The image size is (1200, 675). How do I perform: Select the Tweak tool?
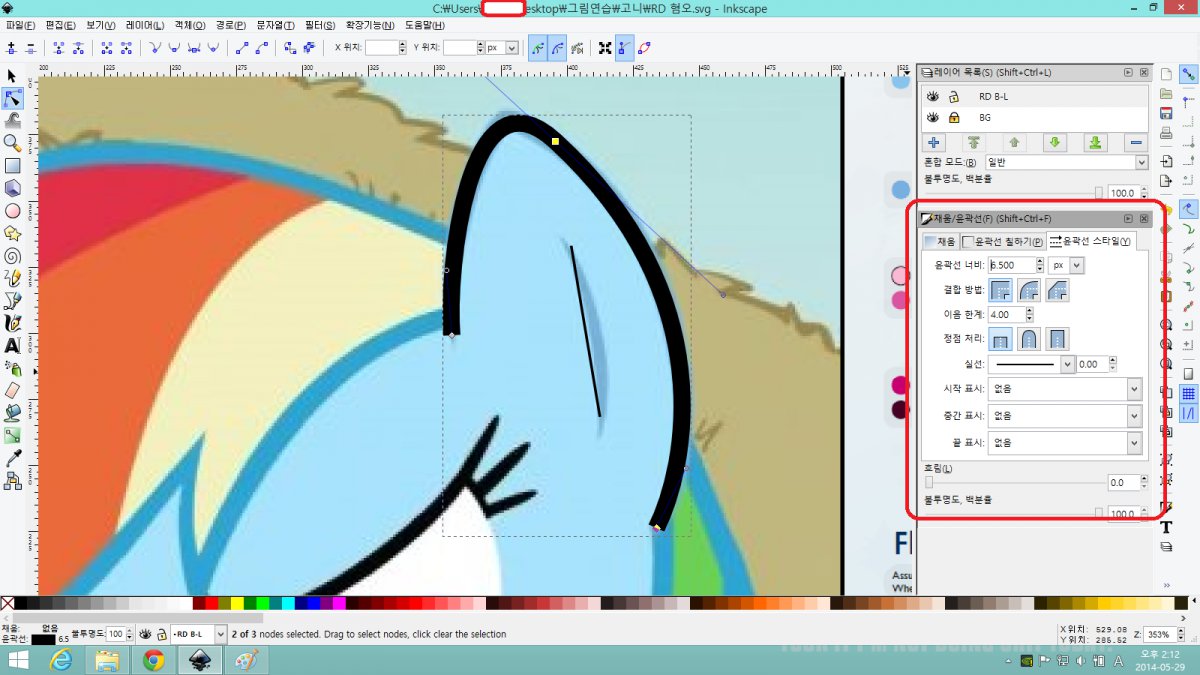(x=12, y=120)
